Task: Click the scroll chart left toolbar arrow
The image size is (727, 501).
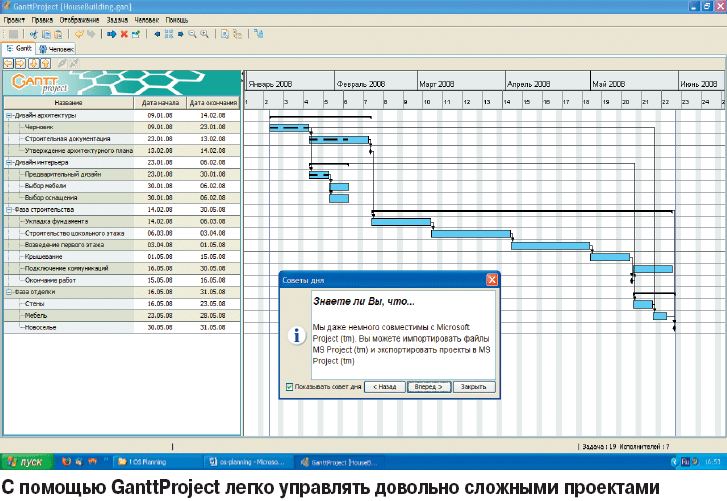Action: [157, 33]
